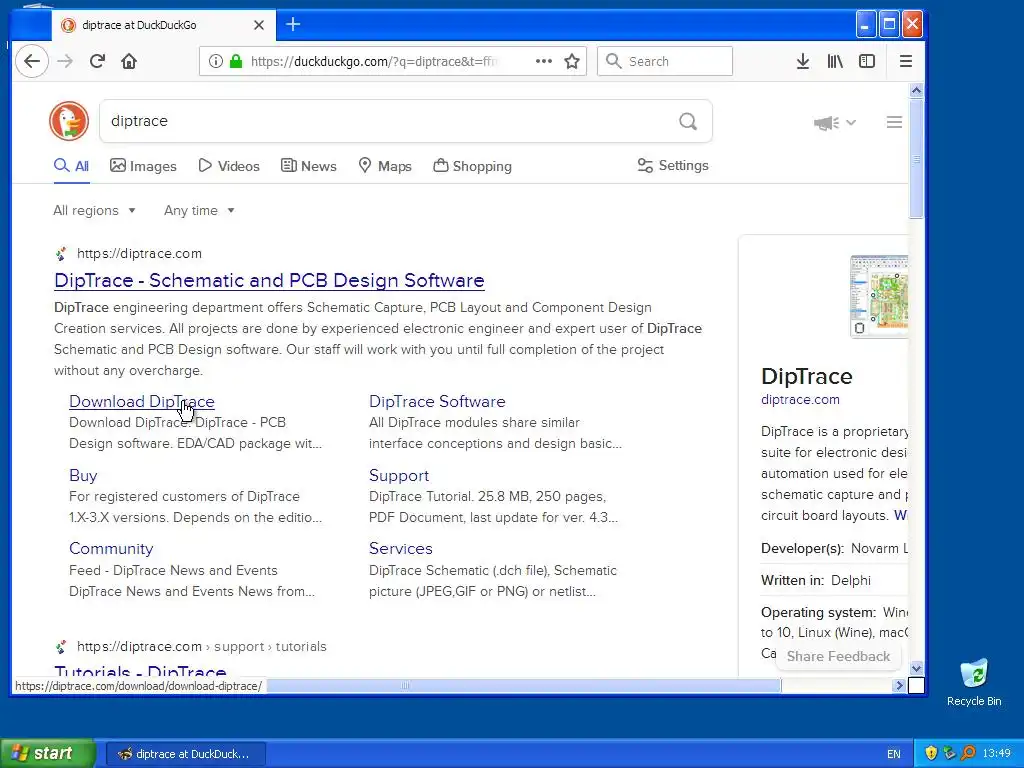
Task: Click the vertical scrollbar thumb
Action: pos(916,159)
